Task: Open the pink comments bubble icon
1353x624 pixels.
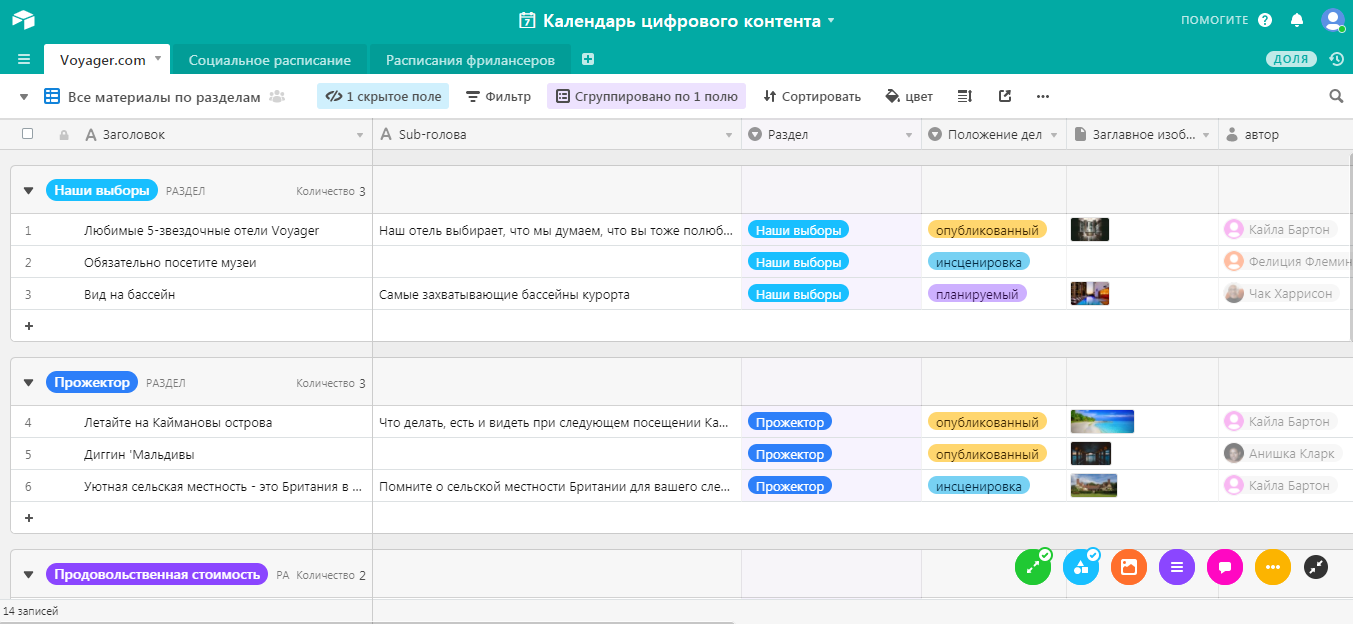Action: [1225, 567]
